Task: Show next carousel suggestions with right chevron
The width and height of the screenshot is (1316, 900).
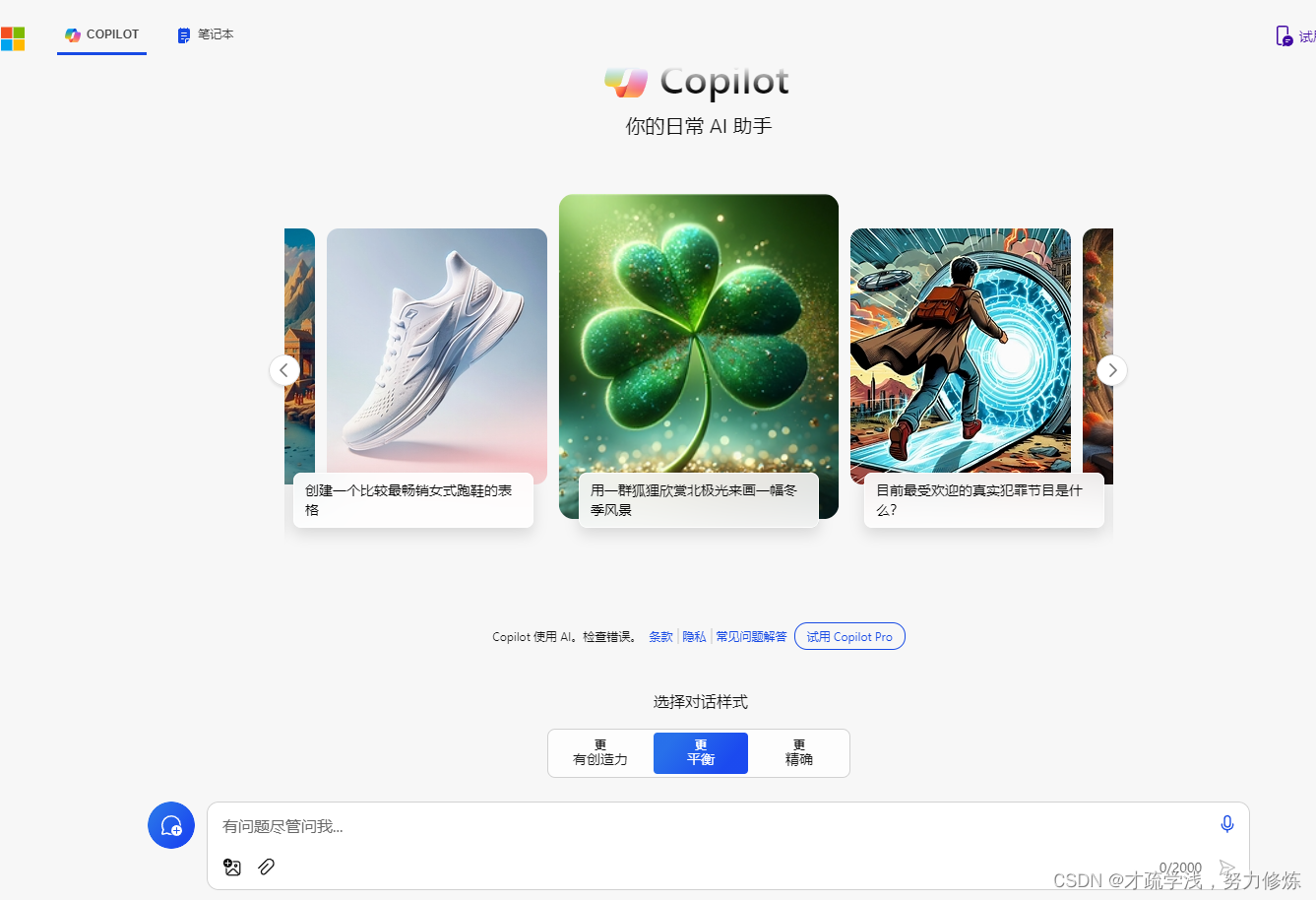Action: 1112,370
